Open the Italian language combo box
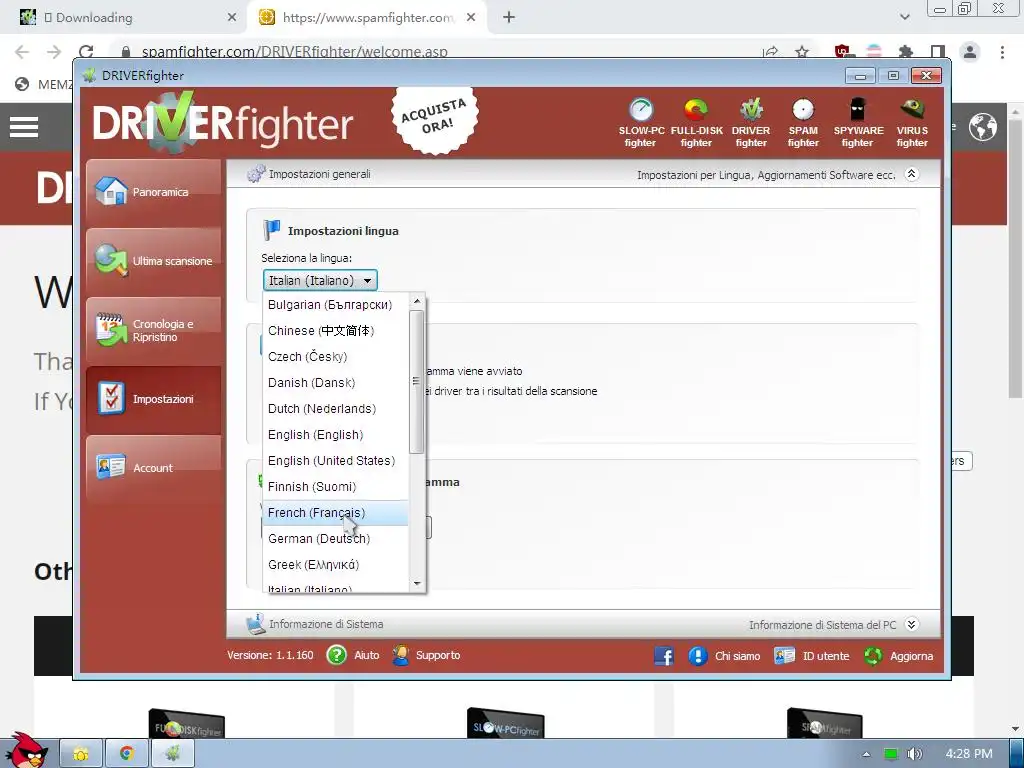1024x768 pixels. click(x=320, y=280)
